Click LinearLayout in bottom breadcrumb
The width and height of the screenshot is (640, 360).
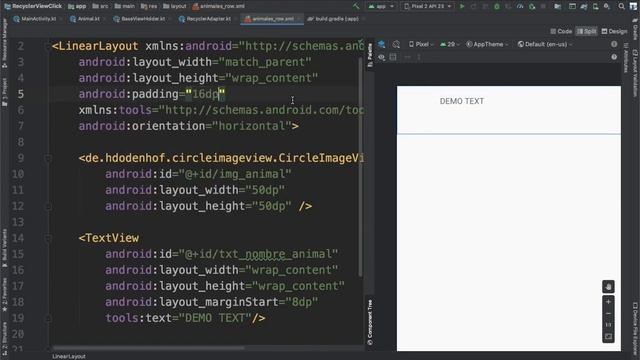pos(69,356)
